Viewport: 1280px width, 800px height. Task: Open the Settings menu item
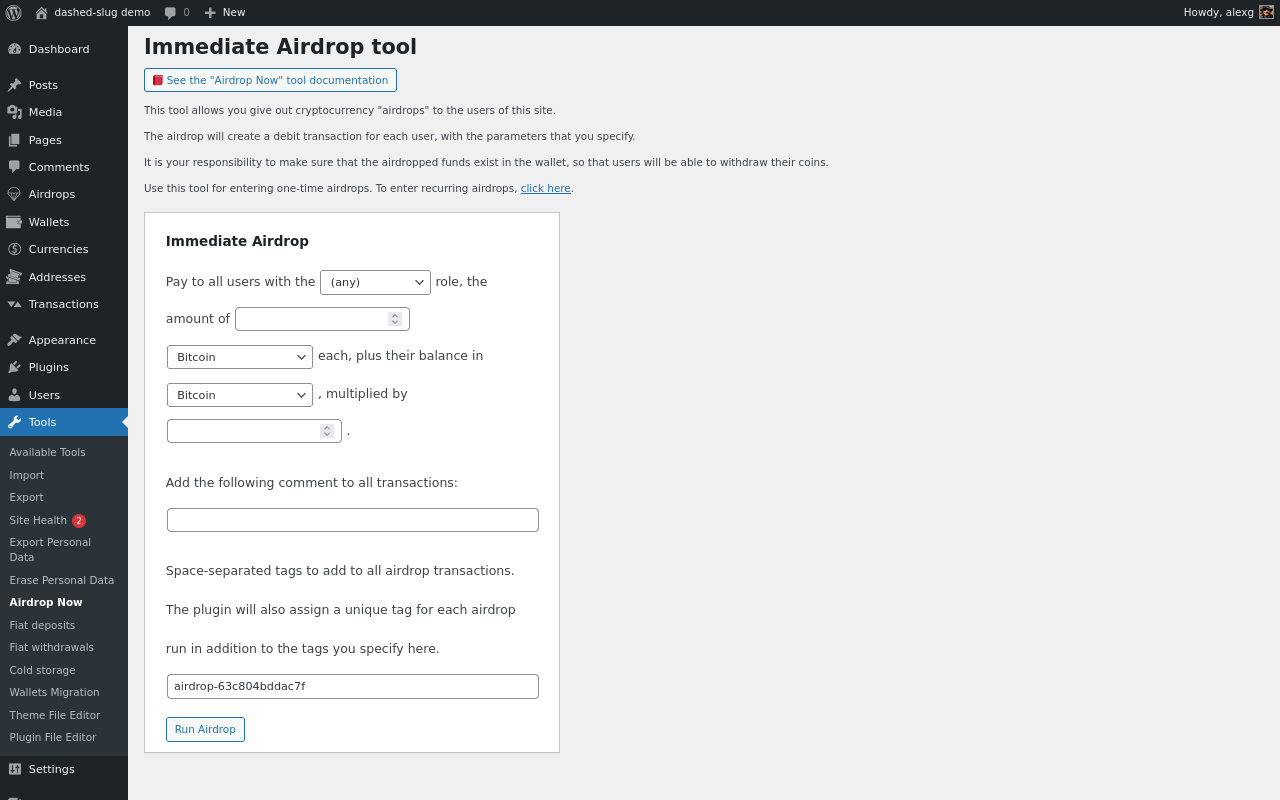[x=64, y=769]
